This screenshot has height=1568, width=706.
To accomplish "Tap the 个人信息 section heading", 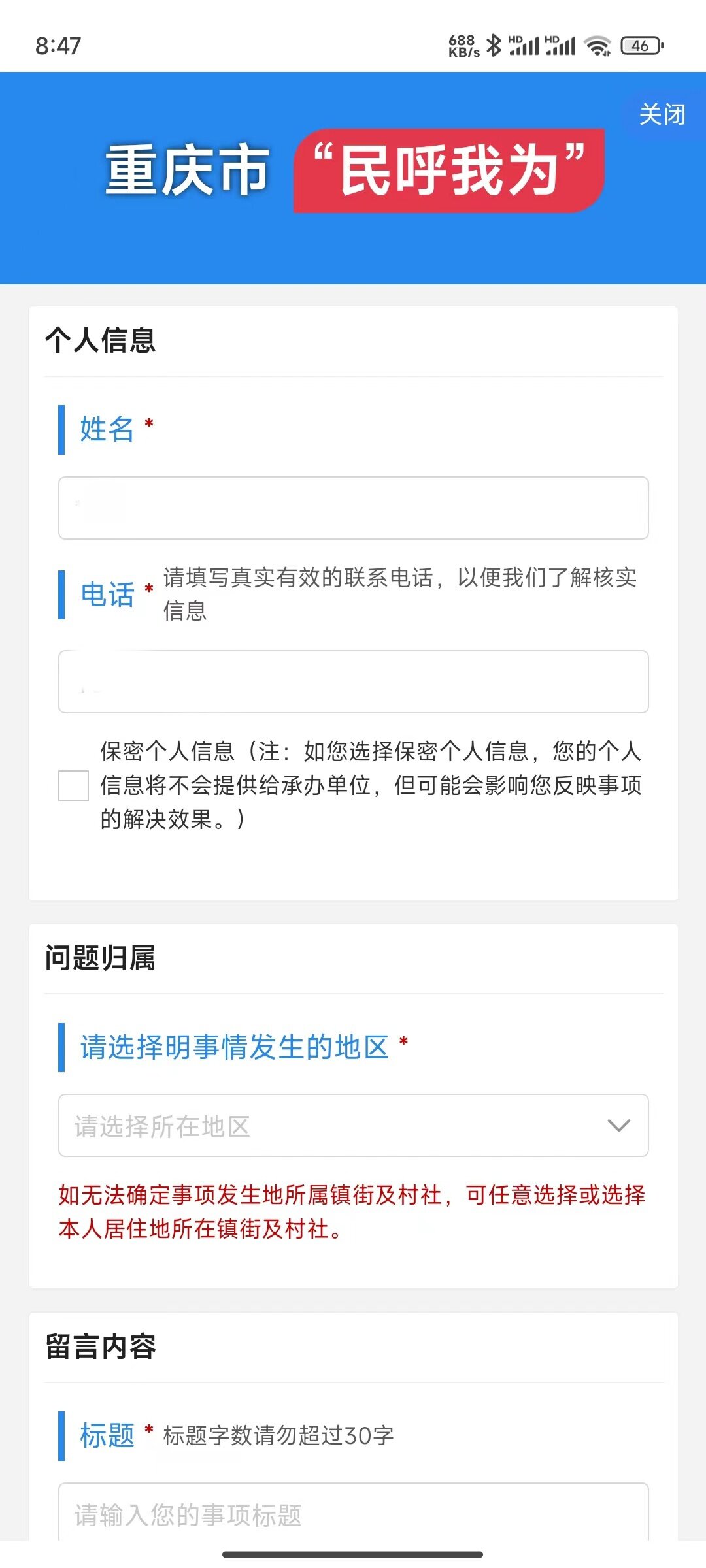I will pyautogui.click(x=101, y=340).
